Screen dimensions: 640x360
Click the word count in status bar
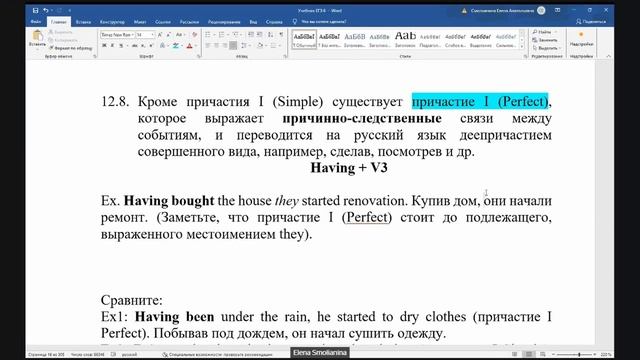(87, 355)
